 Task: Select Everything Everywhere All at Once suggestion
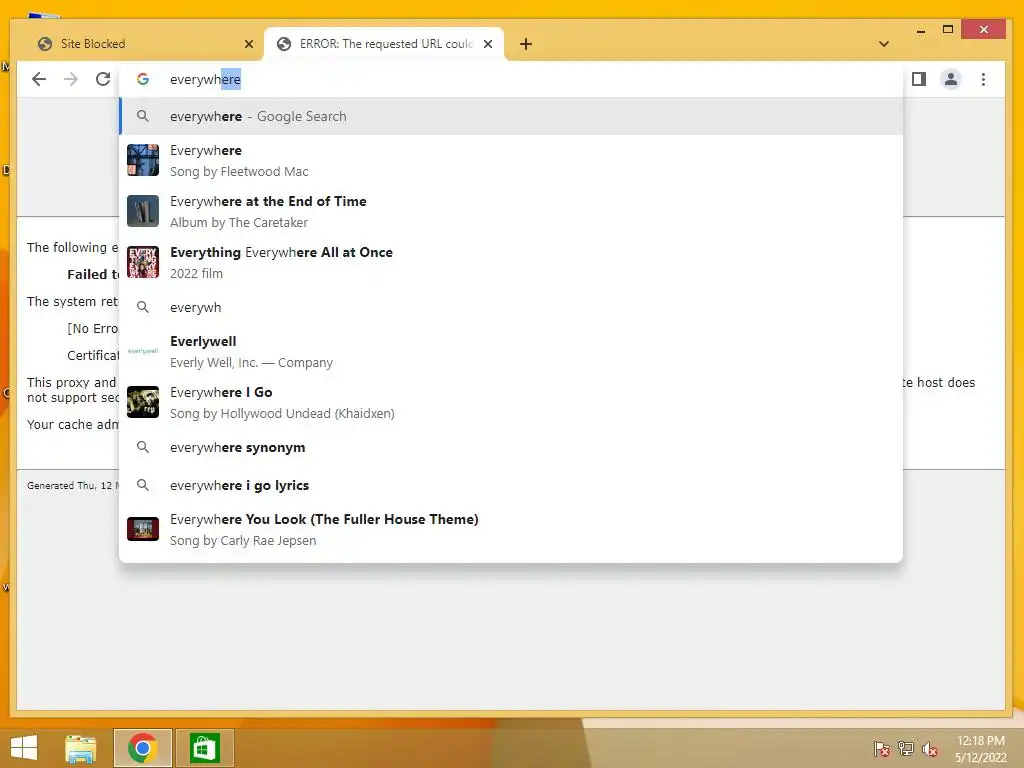tap(511, 263)
